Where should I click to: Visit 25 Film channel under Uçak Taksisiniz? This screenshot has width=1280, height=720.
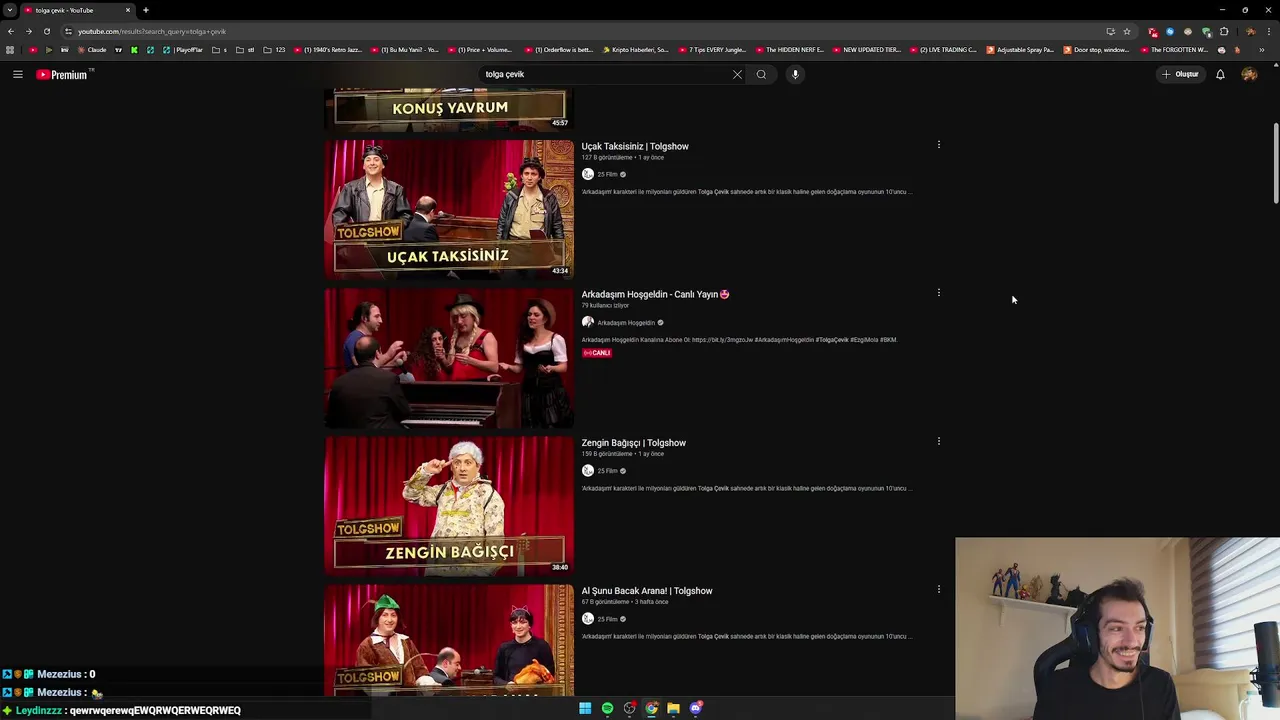pyautogui.click(x=607, y=174)
